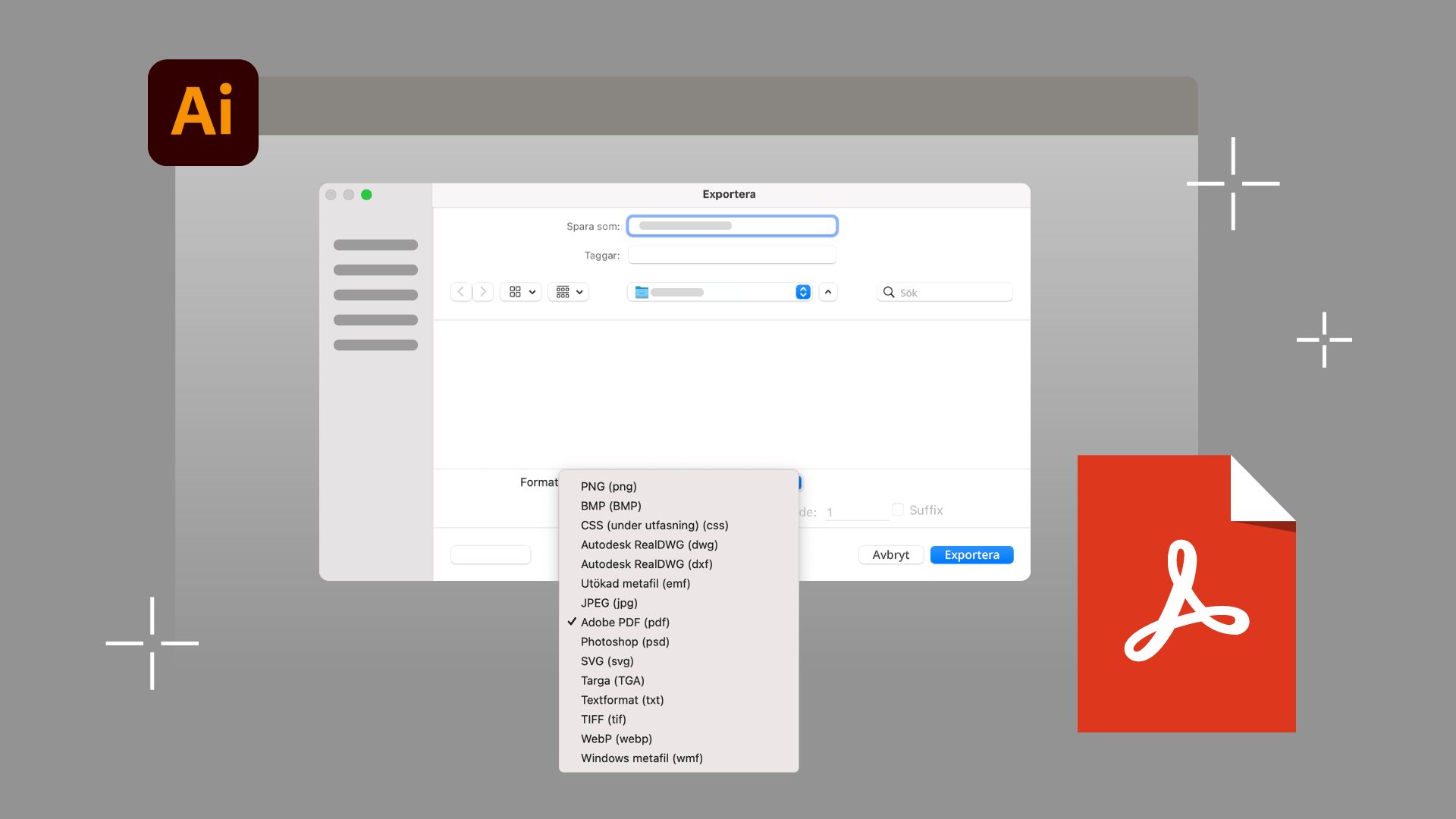The image size is (1456, 819).
Task: Select grid view icon in toolbar
Action: pyautogui.click(x=516, y=292)
